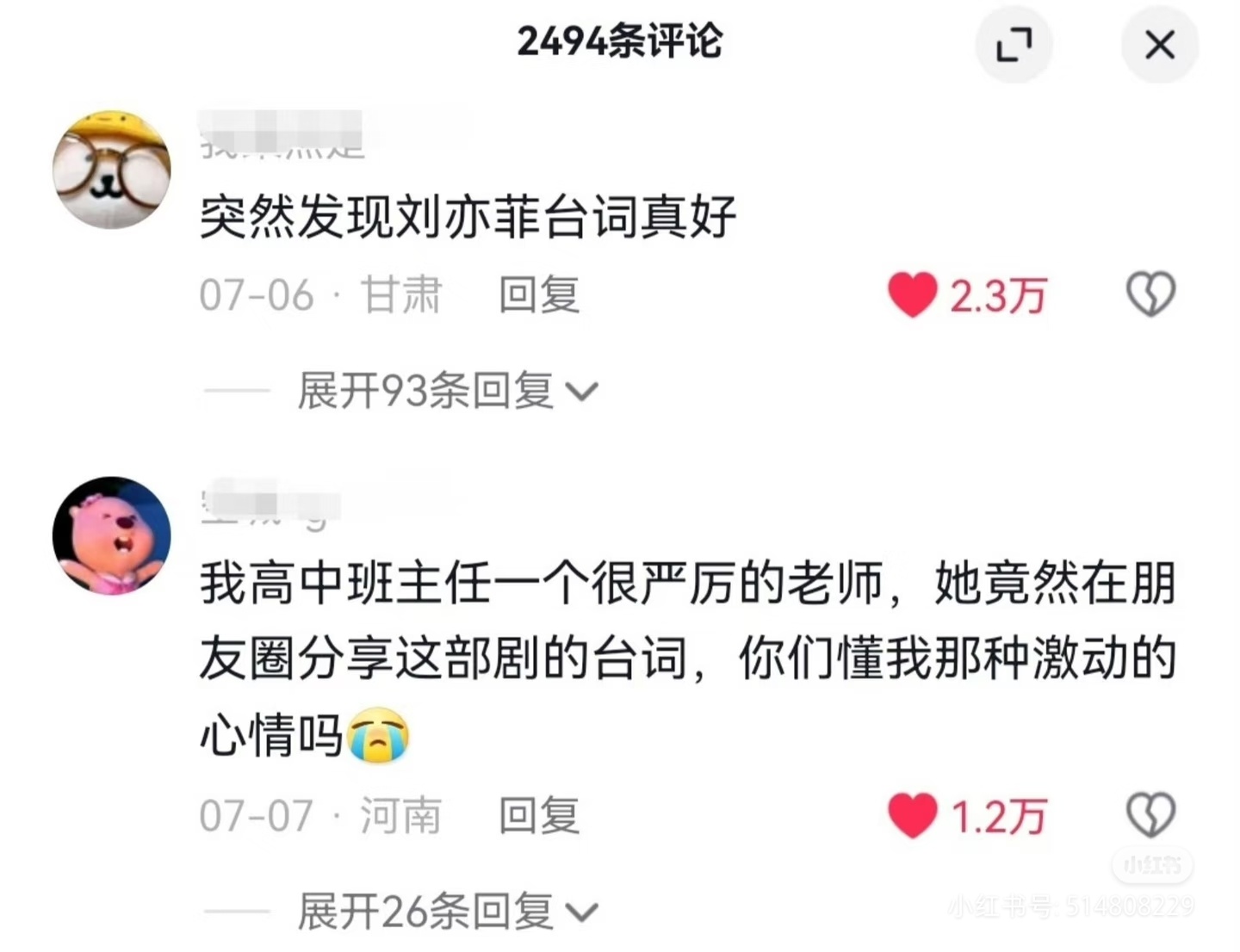Close the 2494条评论 comments panel

[x=1159, y=44]
